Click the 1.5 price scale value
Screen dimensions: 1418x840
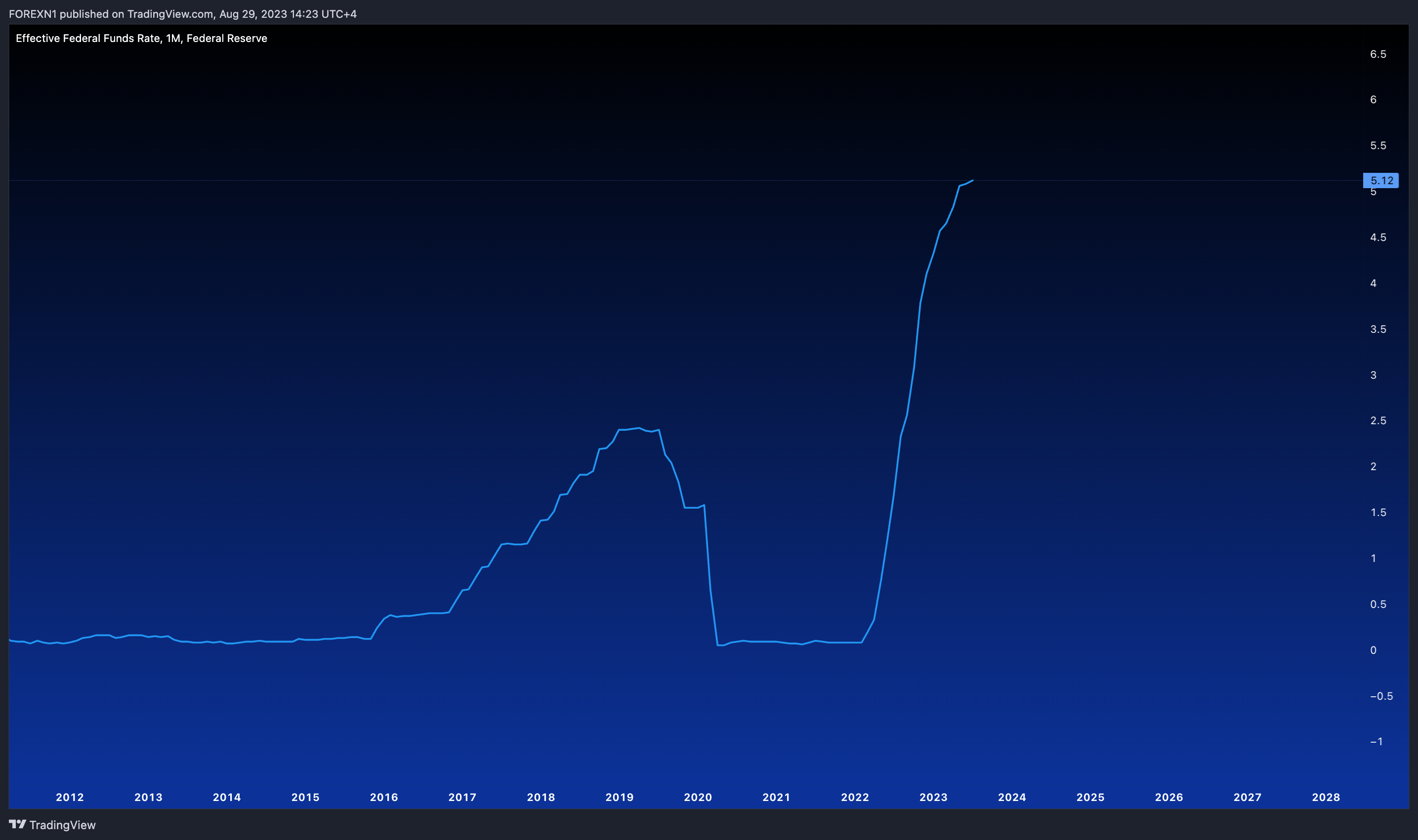pyautogui.click(x=1378, y=512)
